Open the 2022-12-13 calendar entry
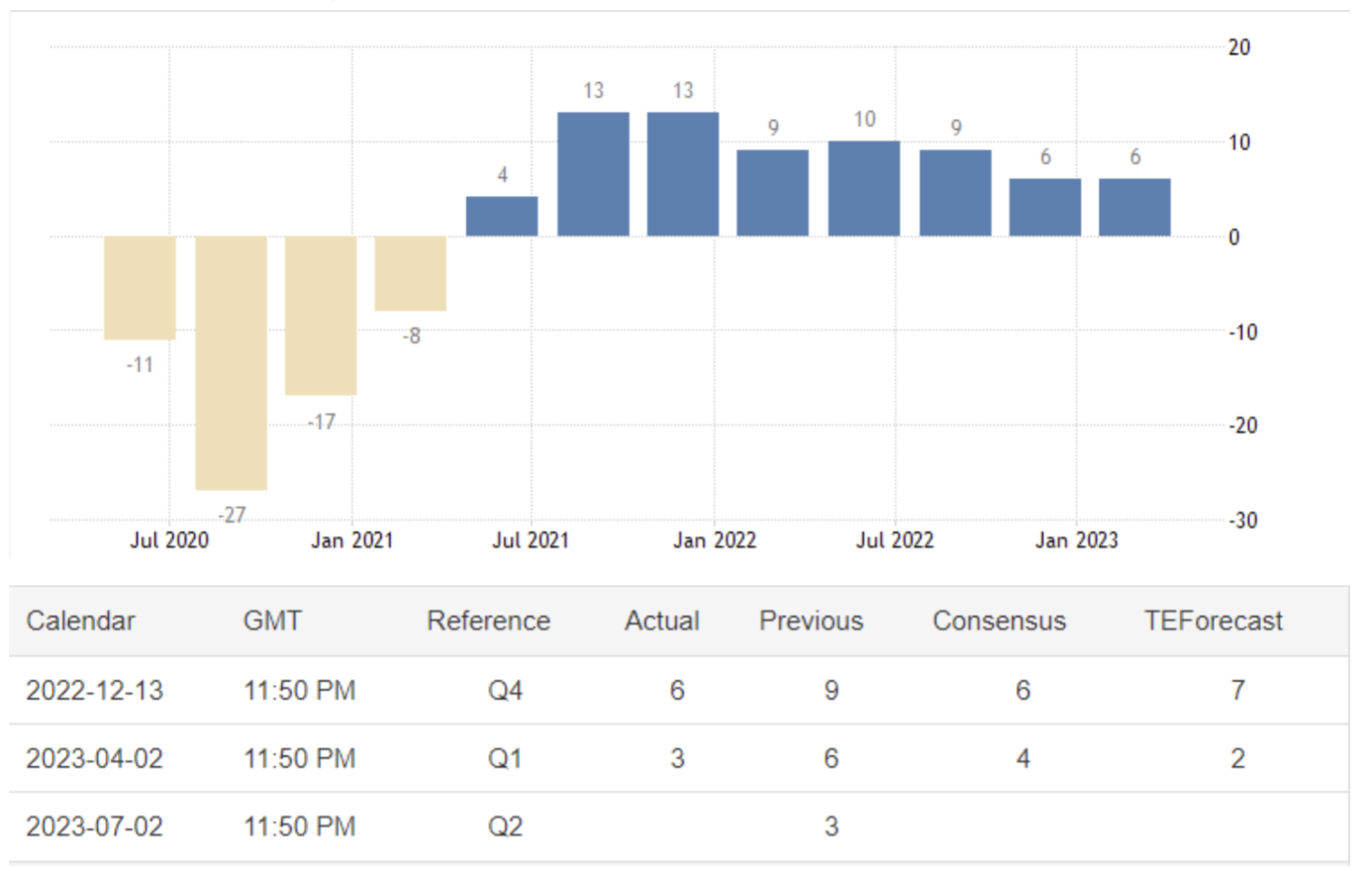 [x=94, y=690]
